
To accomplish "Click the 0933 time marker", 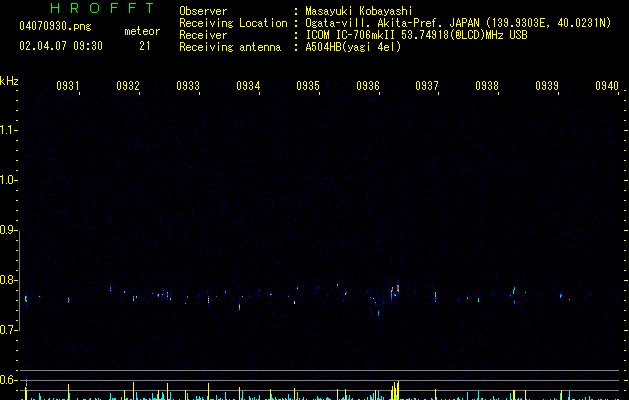I will (x=188, y=85).
